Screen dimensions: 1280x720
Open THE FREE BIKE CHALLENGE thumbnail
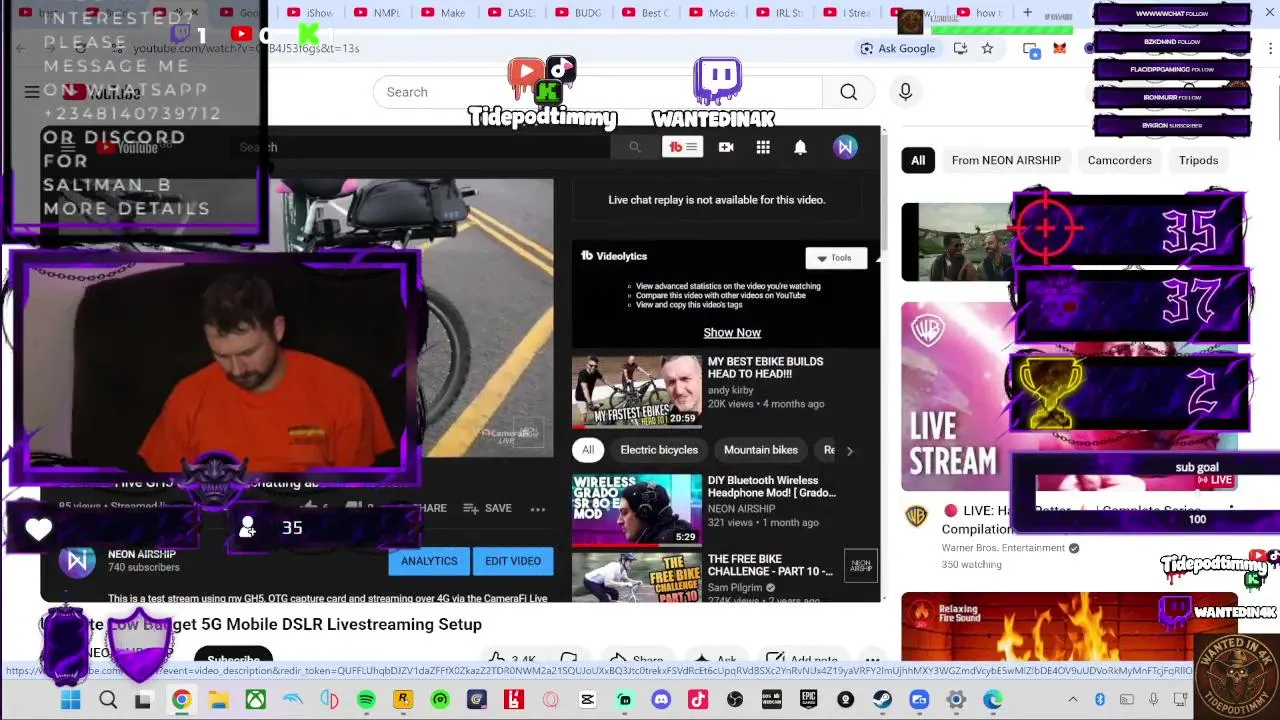pos(637,577)
